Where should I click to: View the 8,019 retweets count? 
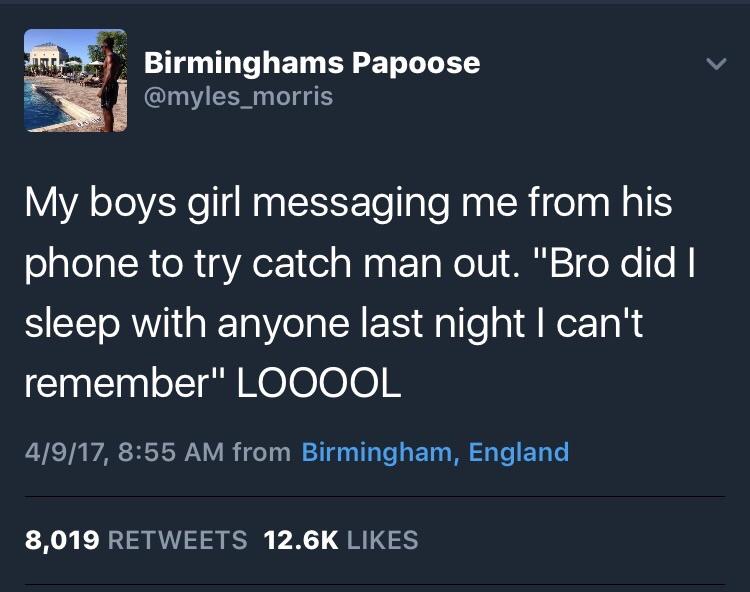(62, 540)
